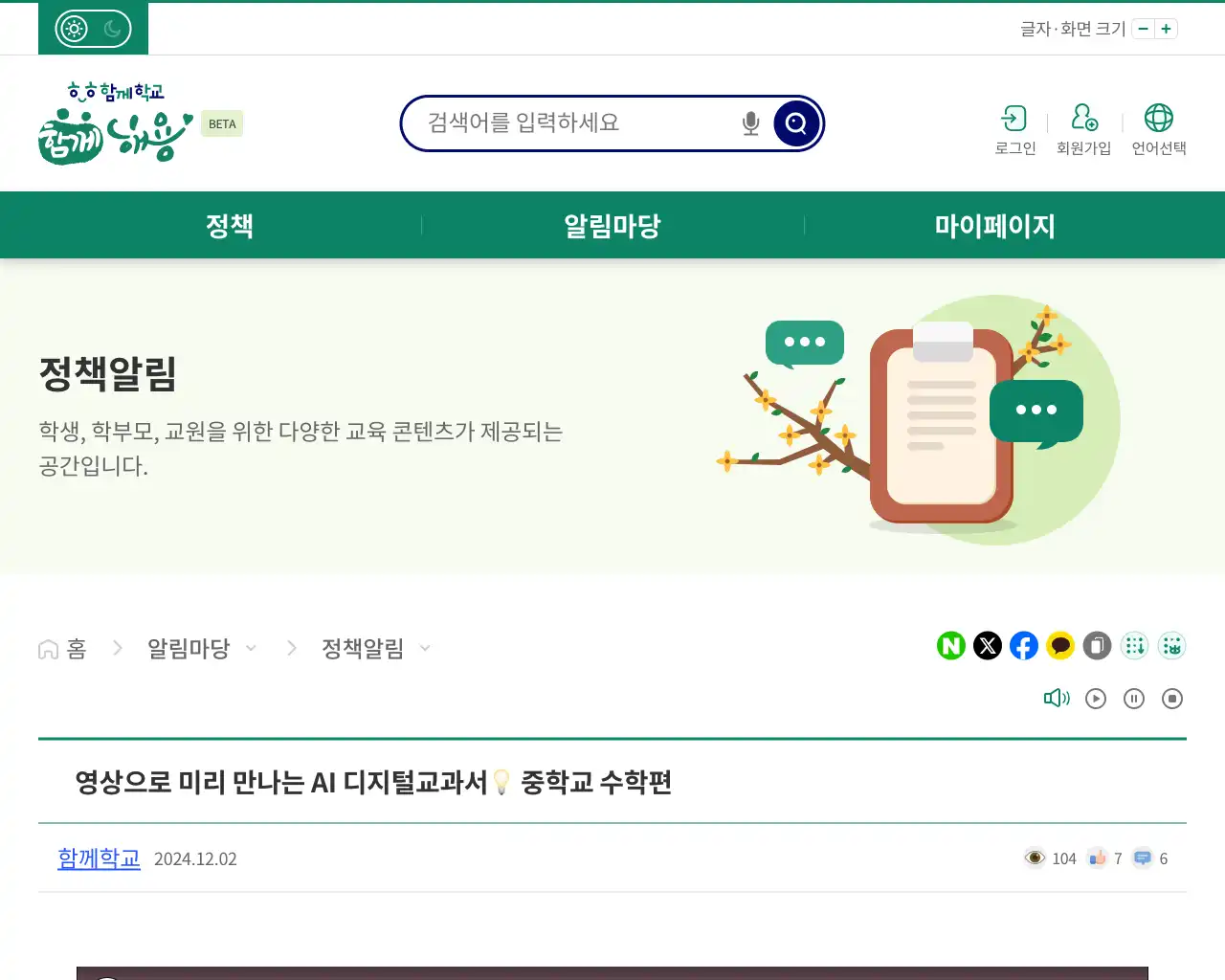Open the 함께학교 author link
Screen dimensions: 1225x980
pos(99,858)
